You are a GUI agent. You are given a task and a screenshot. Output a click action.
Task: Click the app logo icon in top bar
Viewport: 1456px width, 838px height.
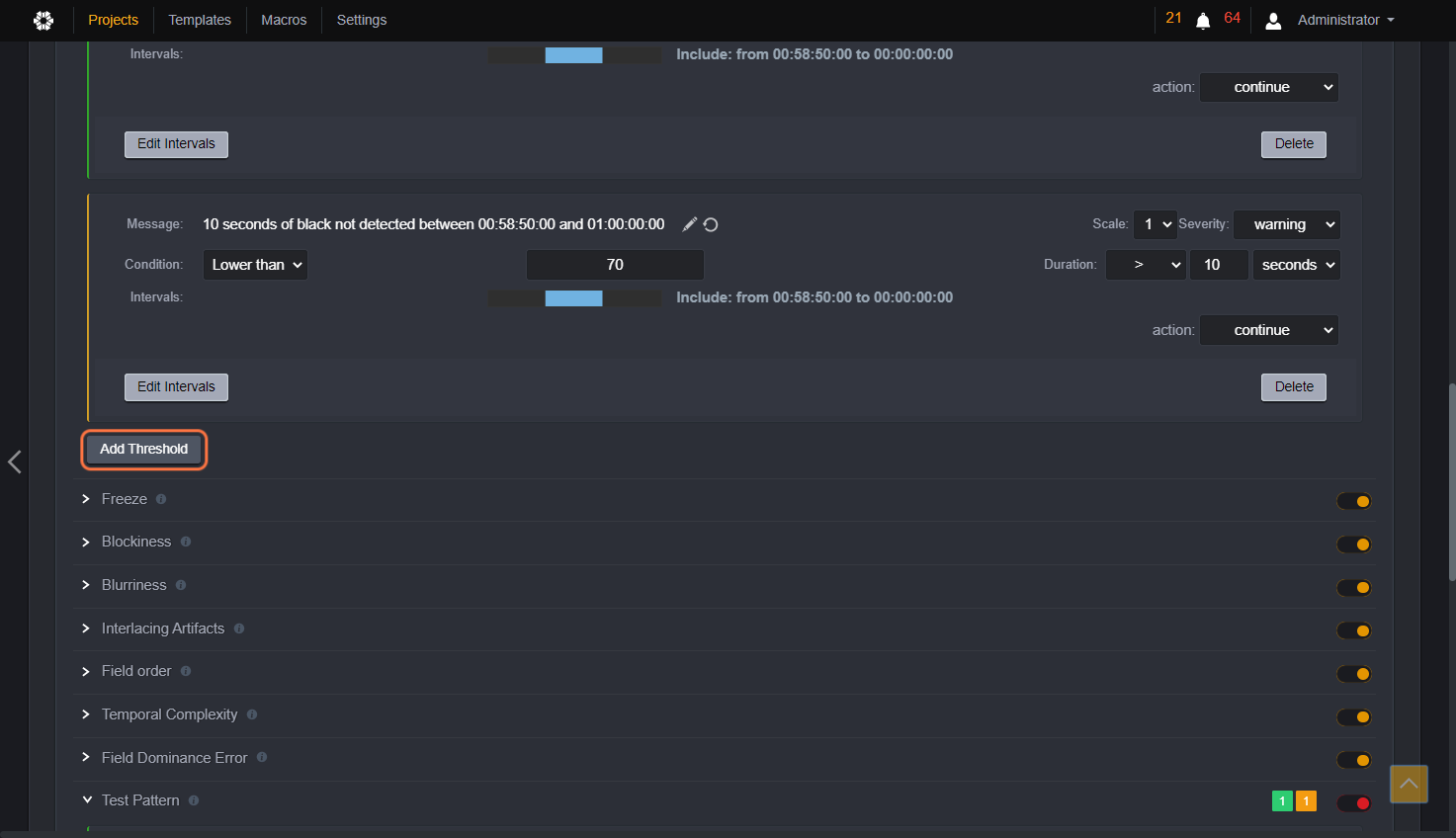coord(43,20)
